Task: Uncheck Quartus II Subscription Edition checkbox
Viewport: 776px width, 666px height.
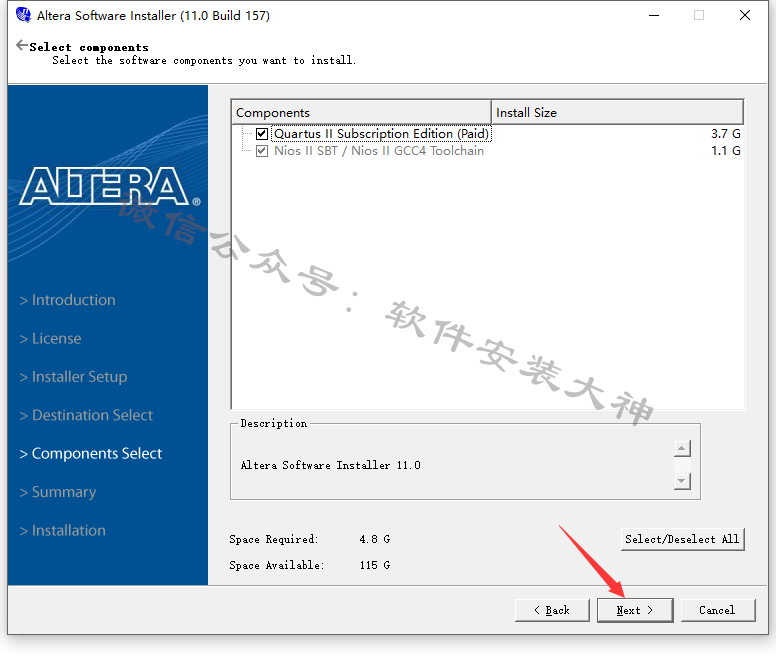Action: click(x=262, y=134)
